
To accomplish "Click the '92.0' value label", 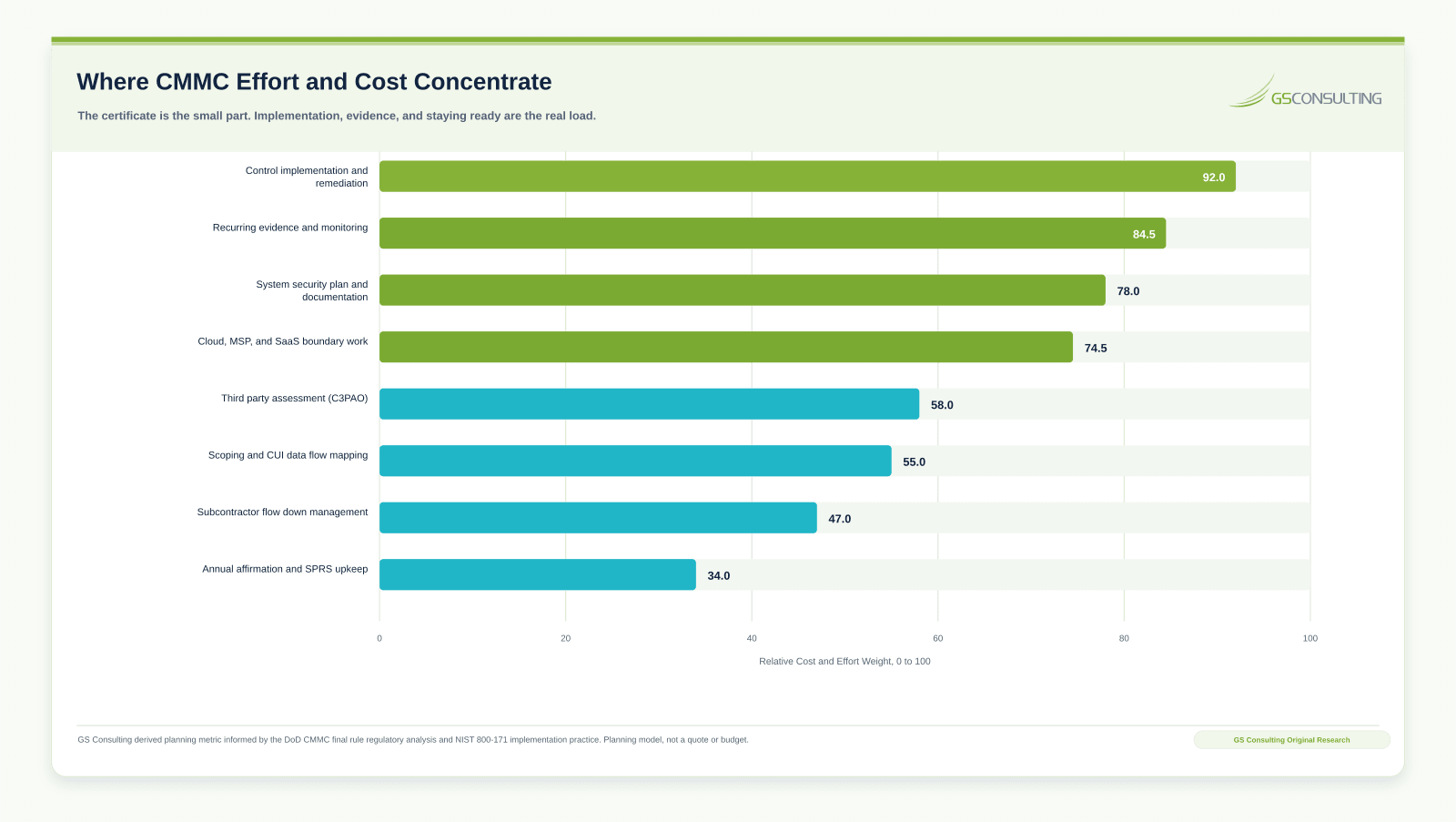I will (x=1214, y=178).
